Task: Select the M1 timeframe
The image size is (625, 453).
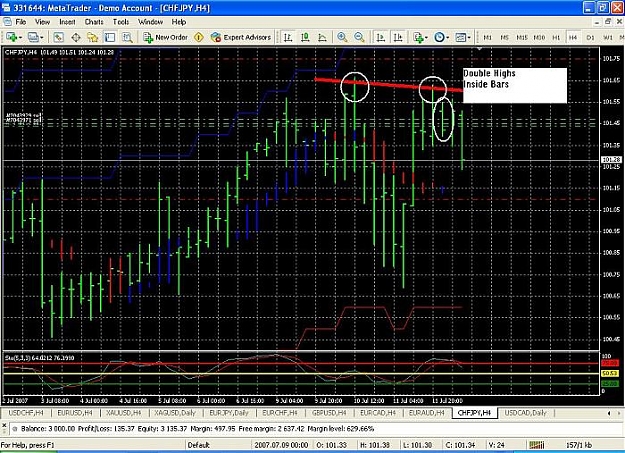Action: click(x=487, y=37)
